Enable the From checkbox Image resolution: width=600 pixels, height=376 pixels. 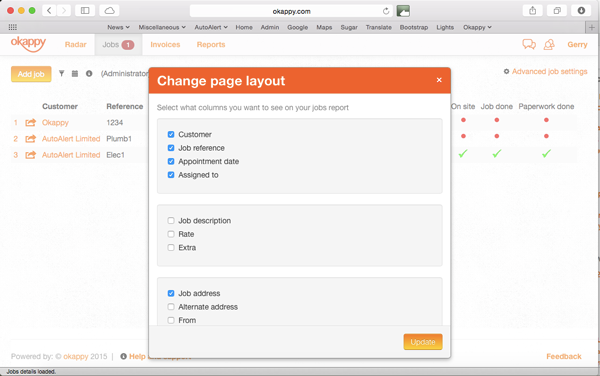(x=171, y=320)
